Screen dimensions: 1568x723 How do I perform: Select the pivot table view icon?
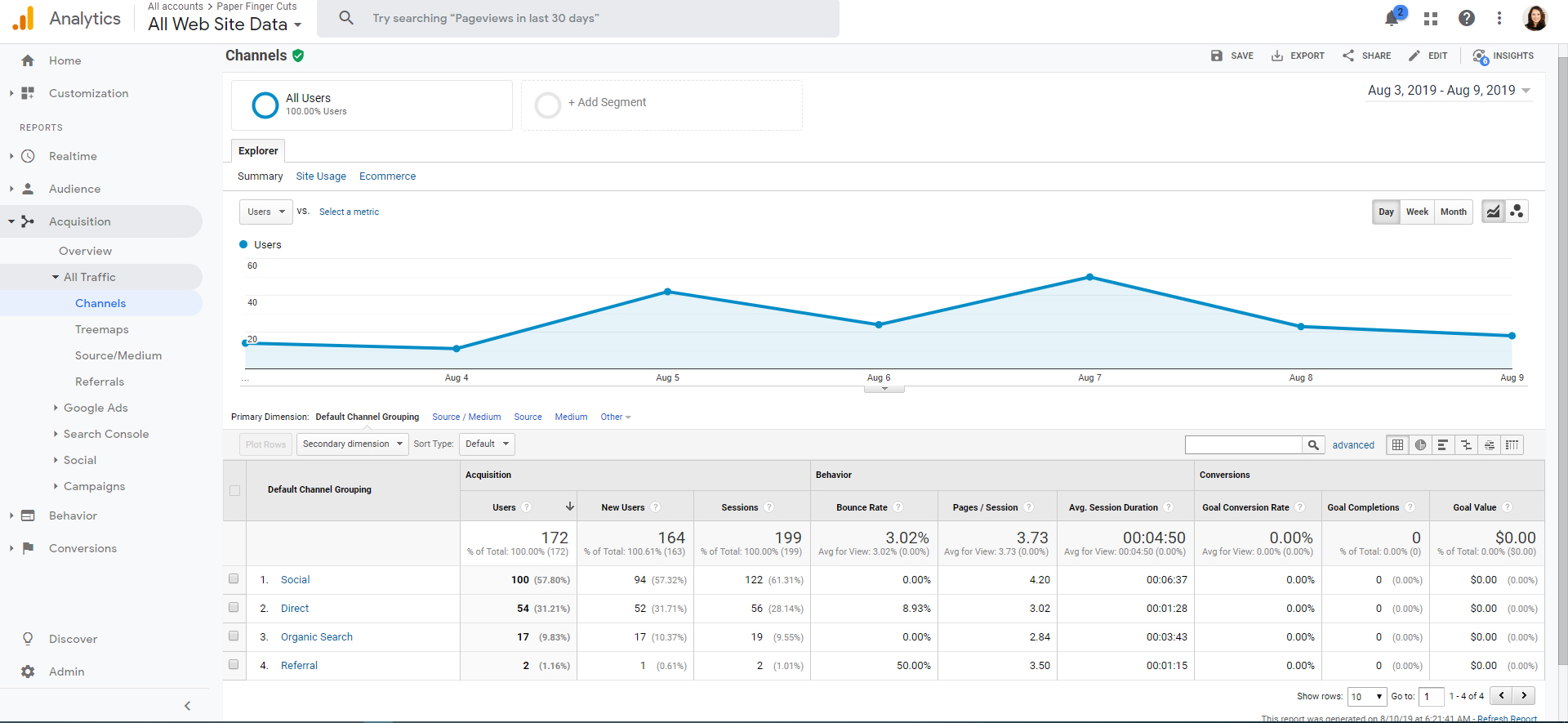click(1512, 445)
